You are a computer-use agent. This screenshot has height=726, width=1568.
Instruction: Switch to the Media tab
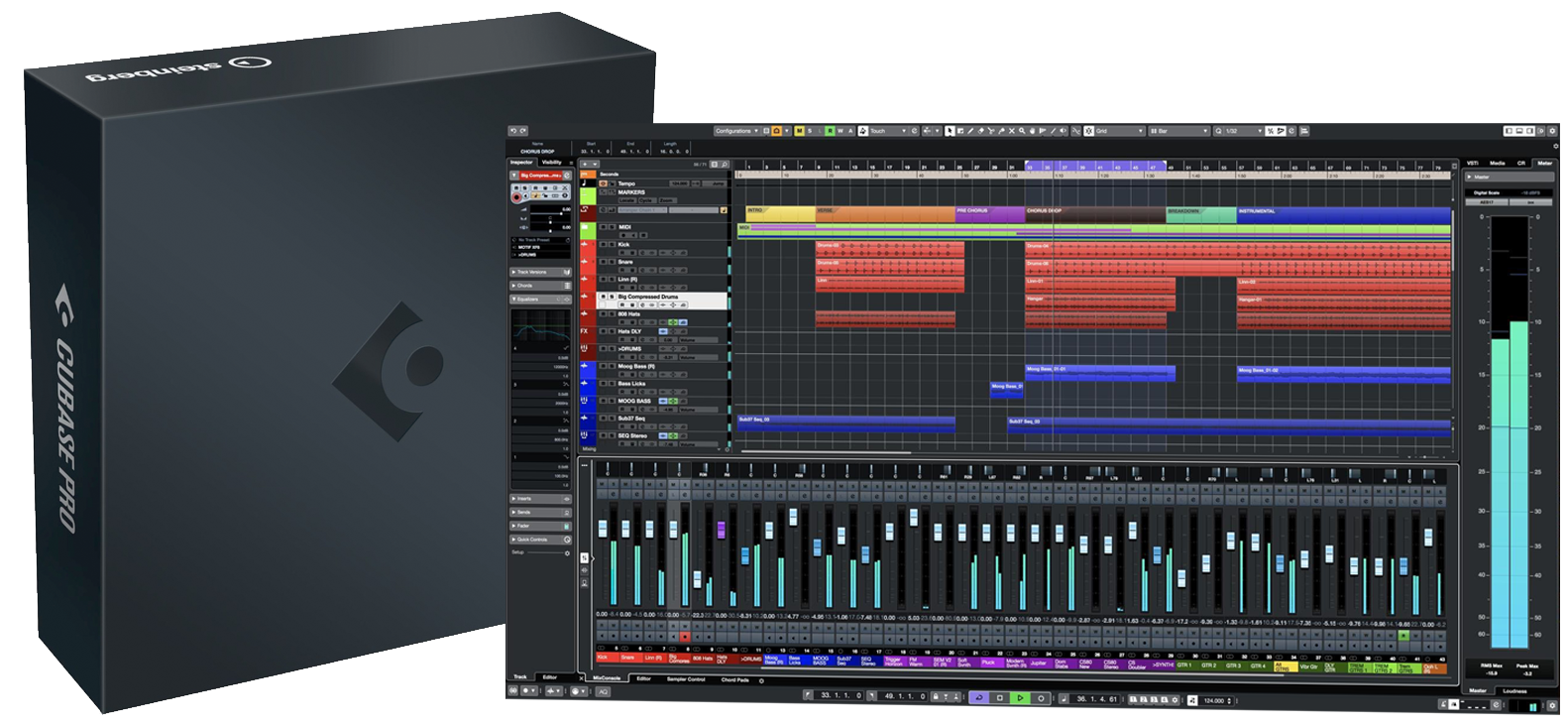click(x=1497, y=163)
